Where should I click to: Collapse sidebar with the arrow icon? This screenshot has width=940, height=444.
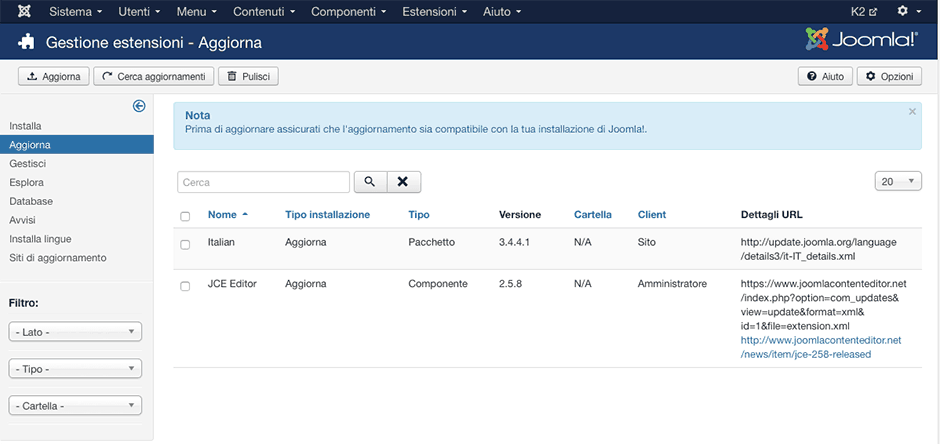[139, 106]
